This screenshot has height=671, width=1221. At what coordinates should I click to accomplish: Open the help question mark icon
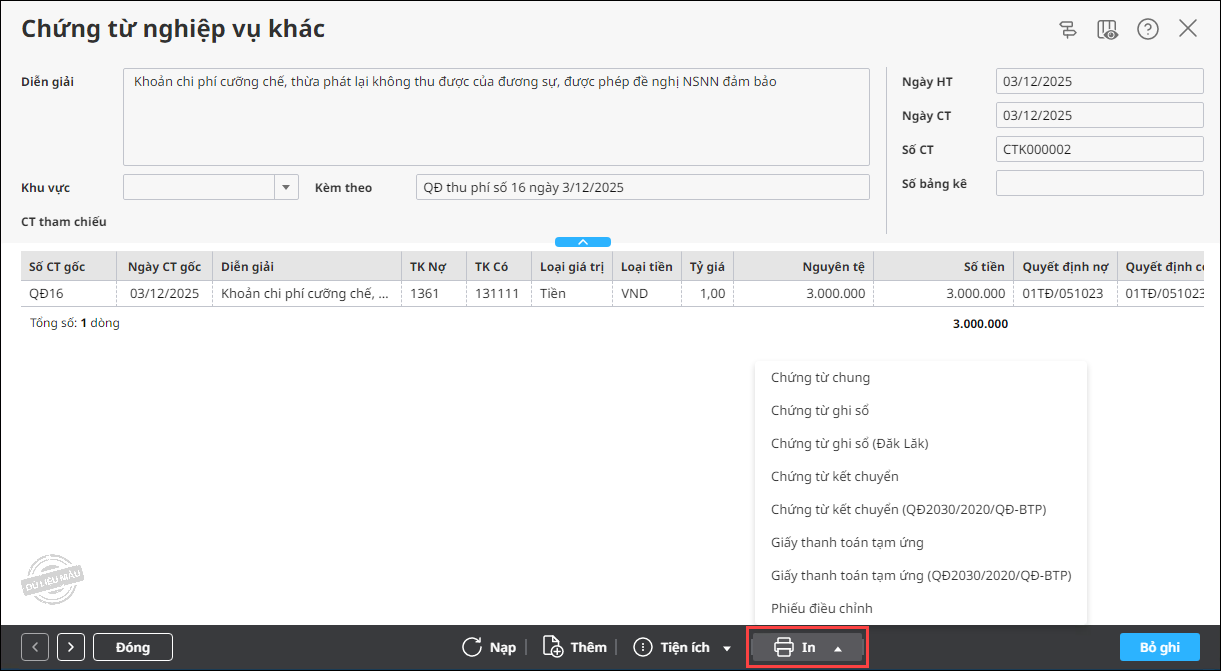(1148, 29)
